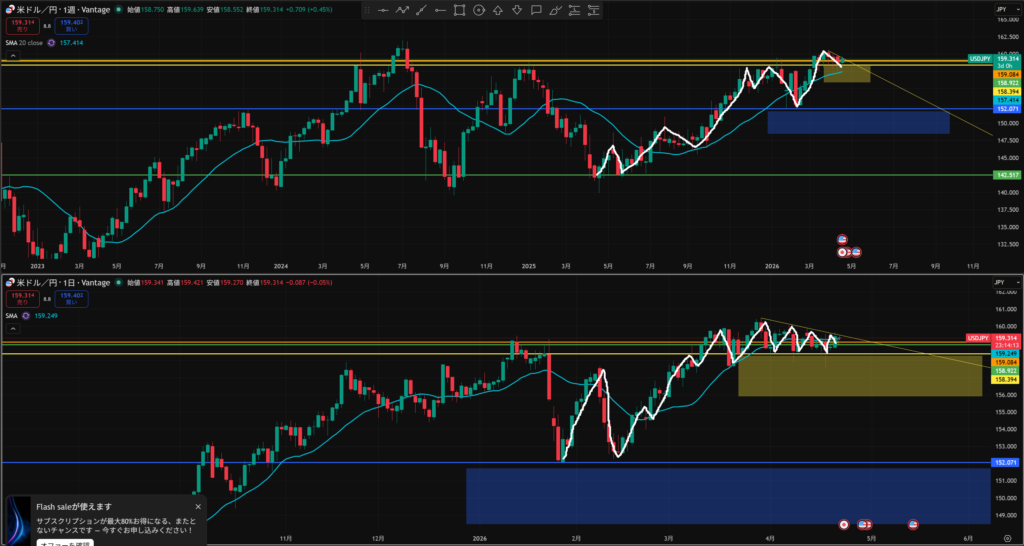Click the blue 152.071 price label on weekly axis
1024x546 pixels.
click(1005, 109)
